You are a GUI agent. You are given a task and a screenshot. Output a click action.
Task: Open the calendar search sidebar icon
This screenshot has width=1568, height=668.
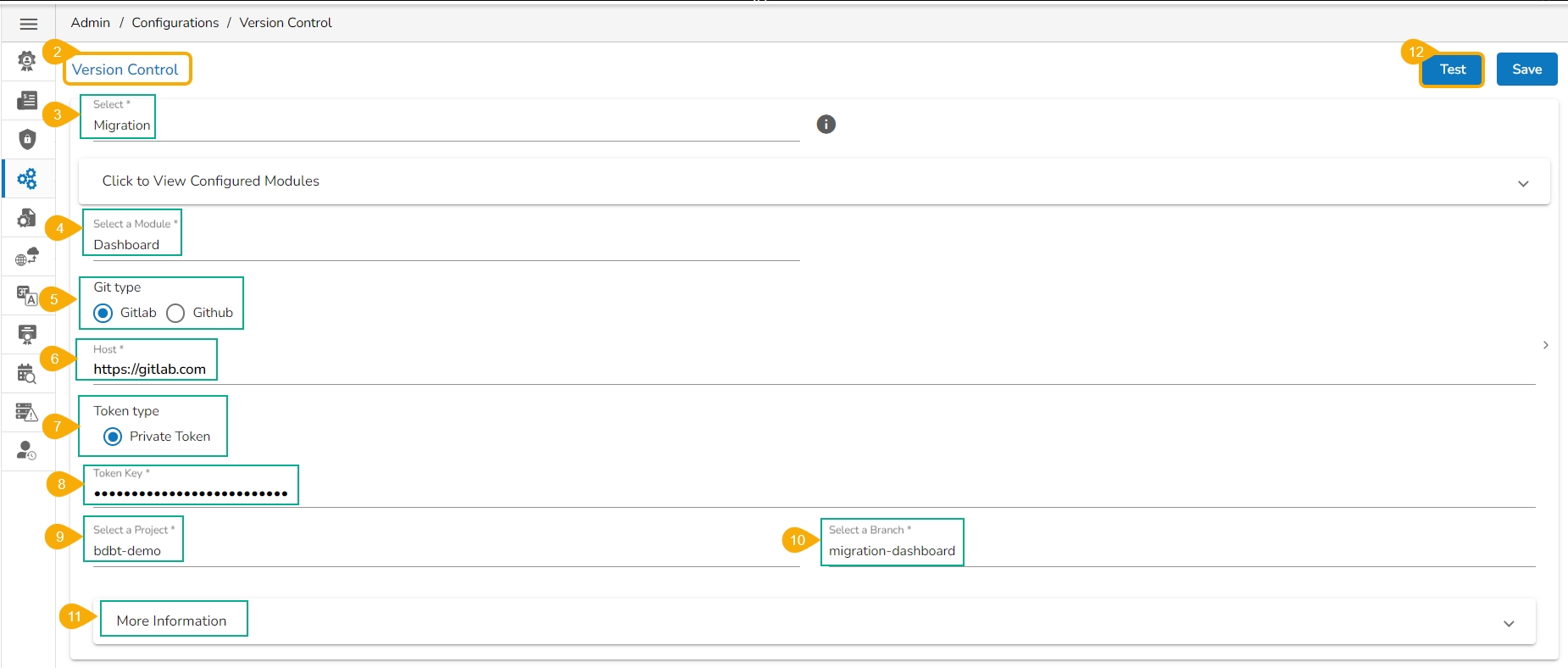pyautogui.click(x=27, y=374)
